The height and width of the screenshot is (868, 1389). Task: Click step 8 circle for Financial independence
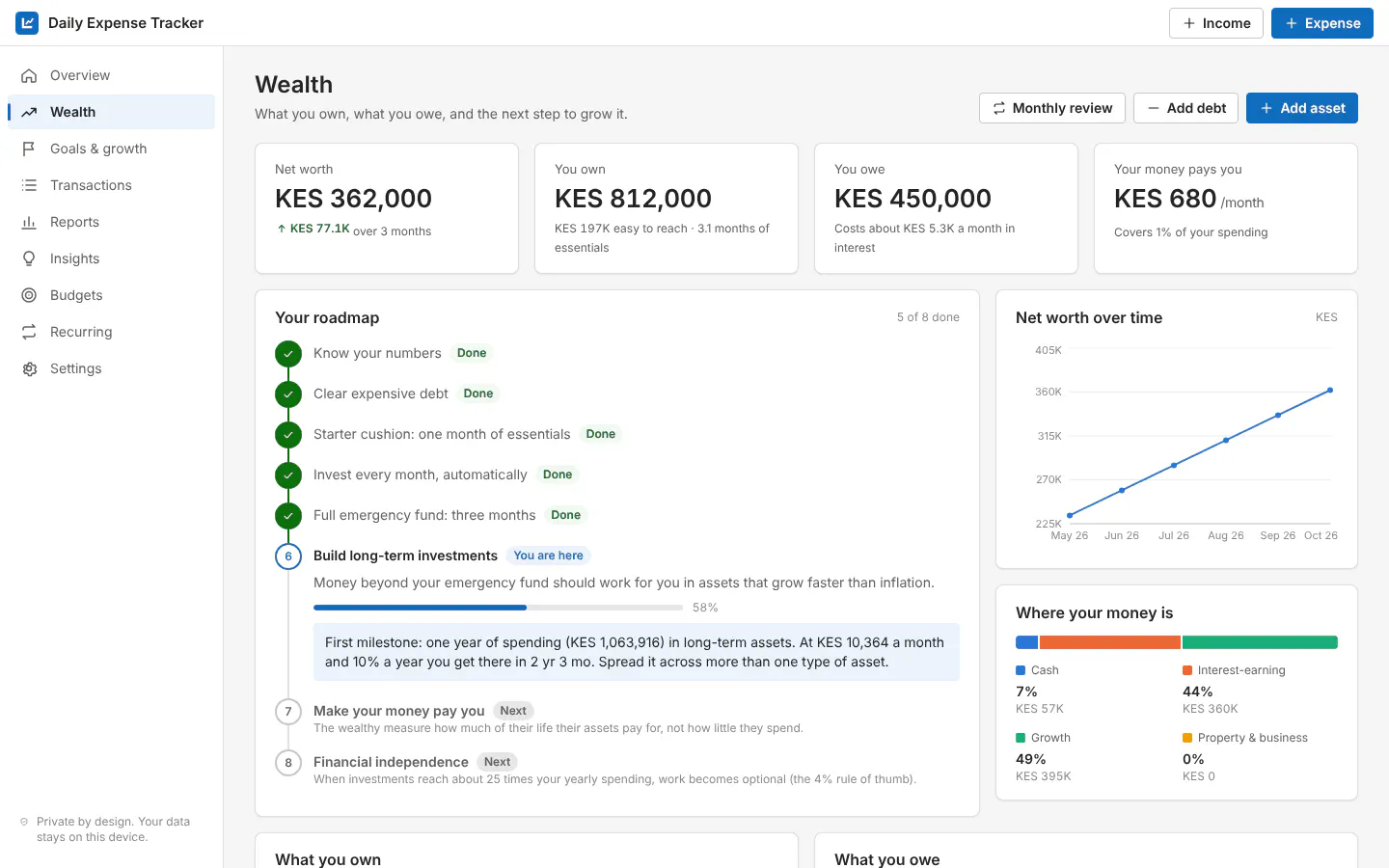(x=288, y=763)
